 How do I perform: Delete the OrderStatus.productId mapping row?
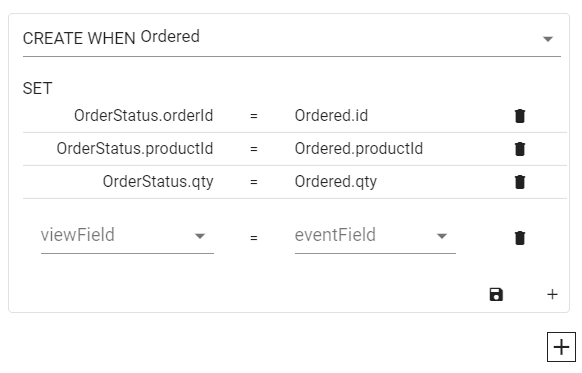pos(520,149)
